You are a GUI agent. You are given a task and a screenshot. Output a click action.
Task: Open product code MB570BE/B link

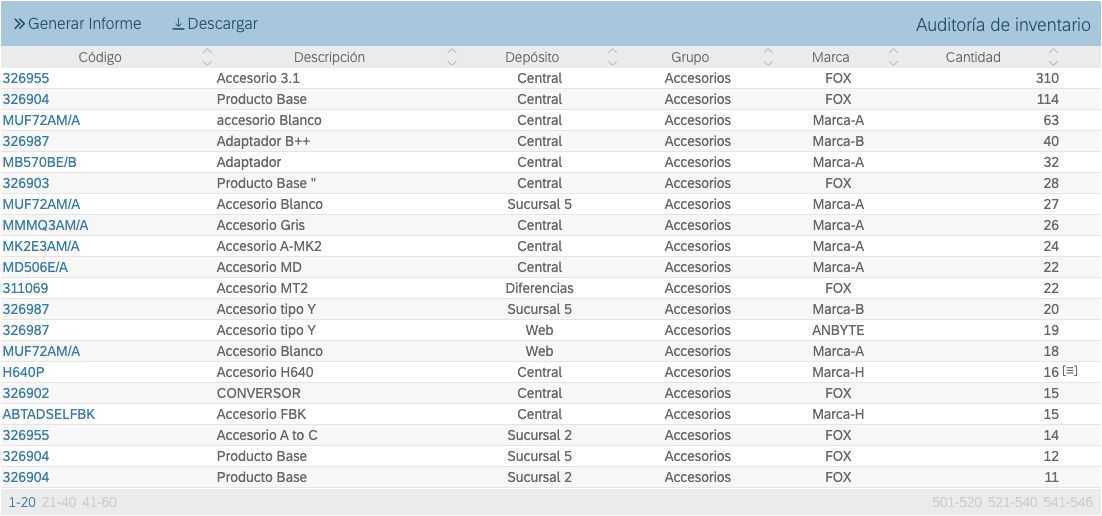point(40,162)
